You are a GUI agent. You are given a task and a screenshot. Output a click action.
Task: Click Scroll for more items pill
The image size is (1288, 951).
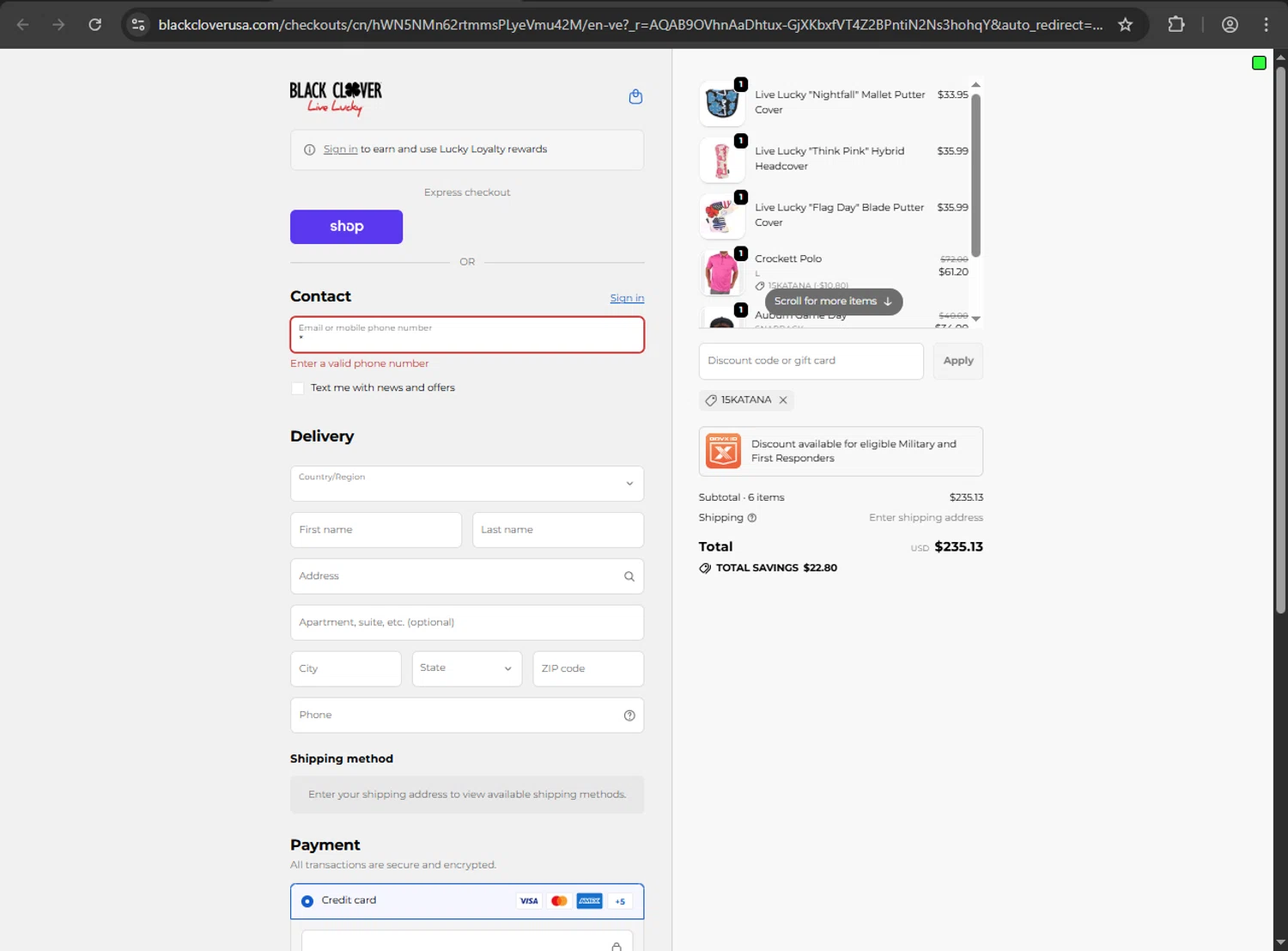pyautogui.click(x=833, y=302)
